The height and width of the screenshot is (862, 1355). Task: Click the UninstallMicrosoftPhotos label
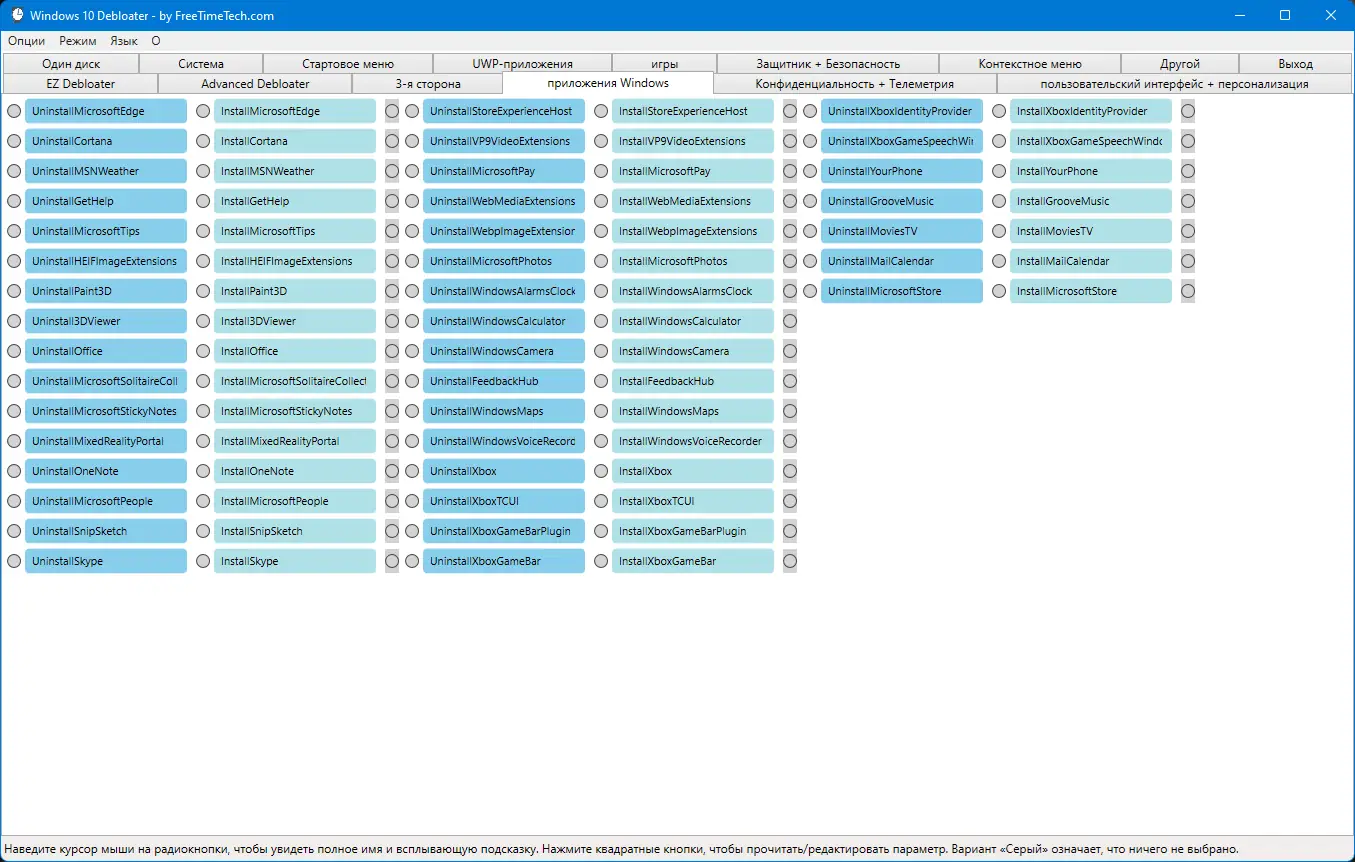click(504, 261)
